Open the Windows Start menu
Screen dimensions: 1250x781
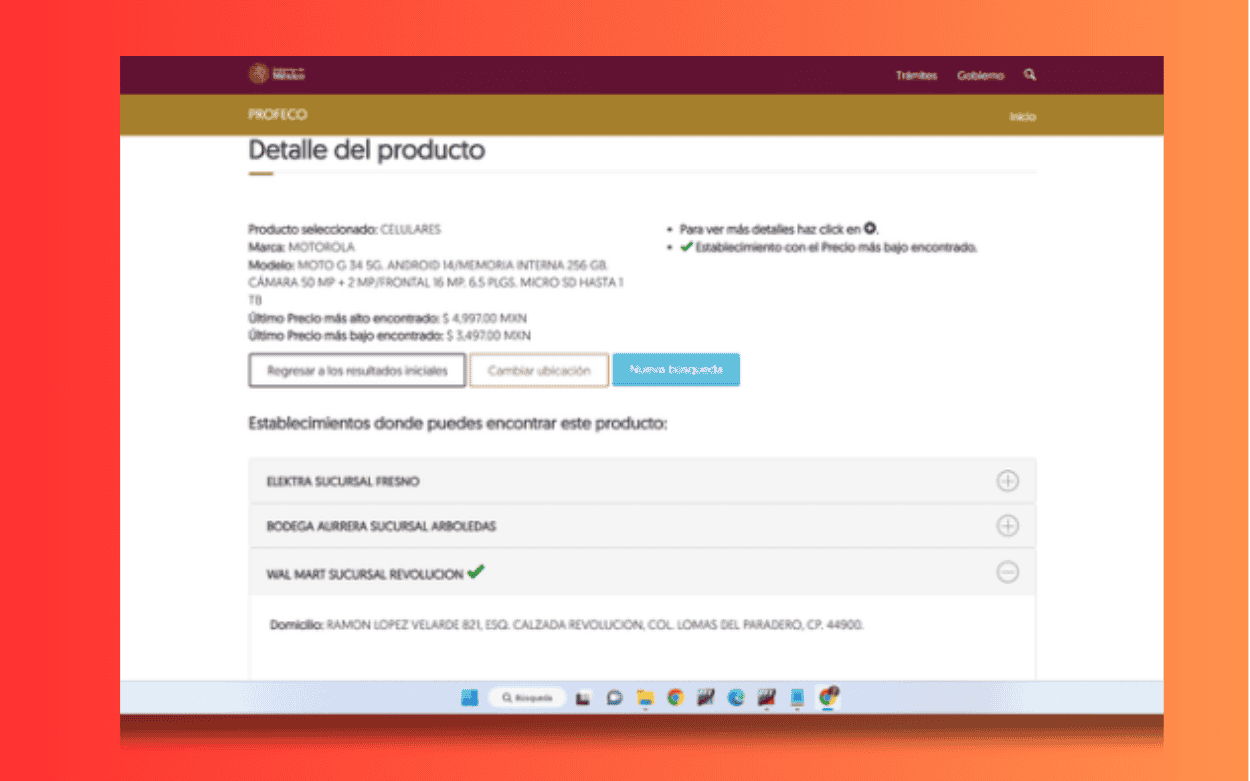tap(469, 698)
